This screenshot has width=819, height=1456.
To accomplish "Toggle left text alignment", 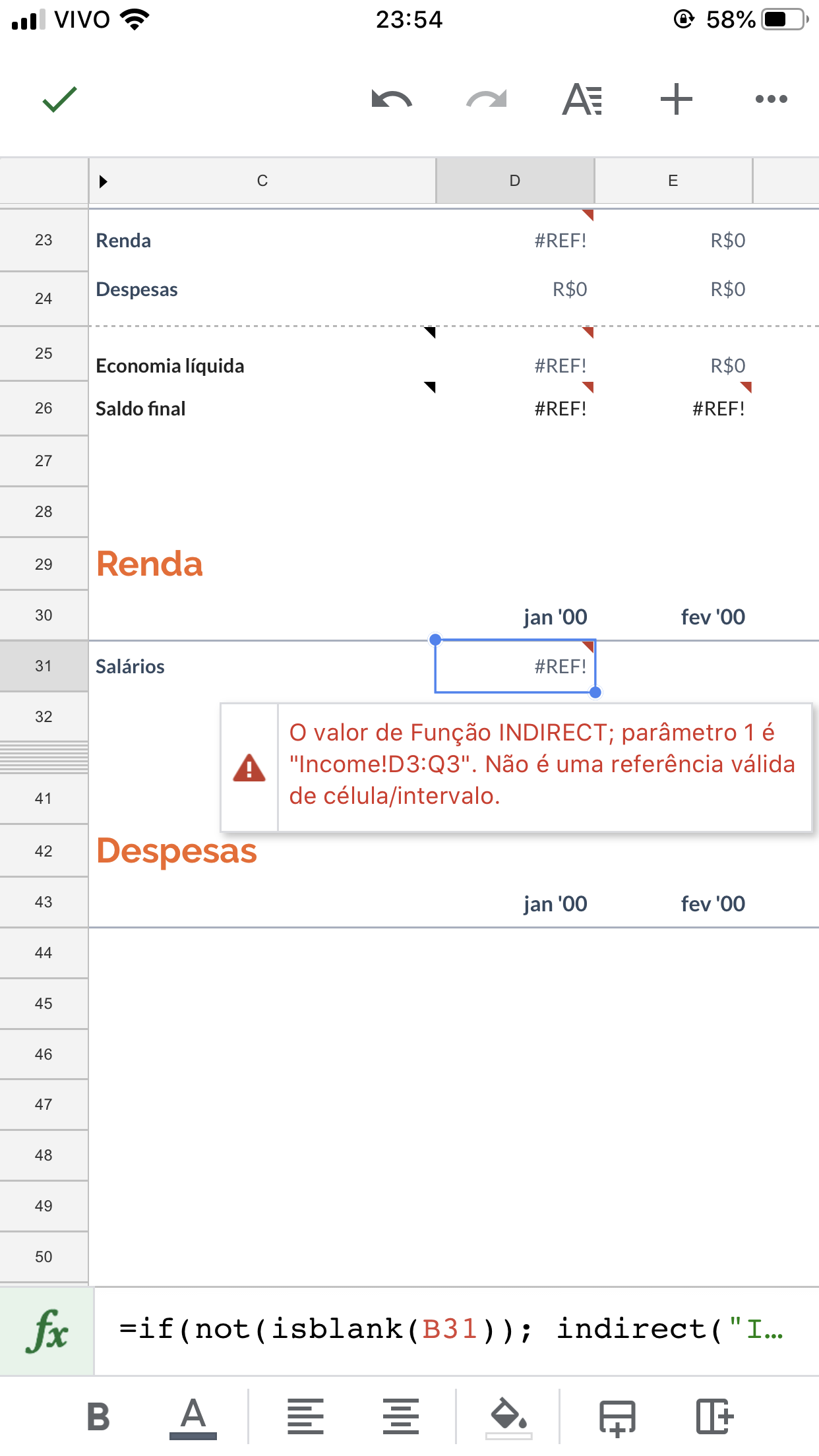I will (306, 1415).
